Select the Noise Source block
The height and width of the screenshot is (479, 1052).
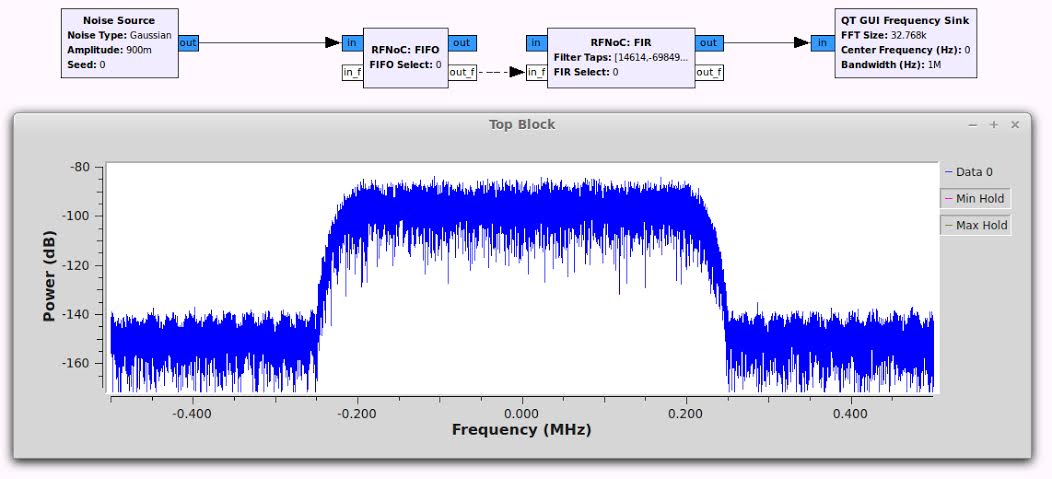(119, 42)
